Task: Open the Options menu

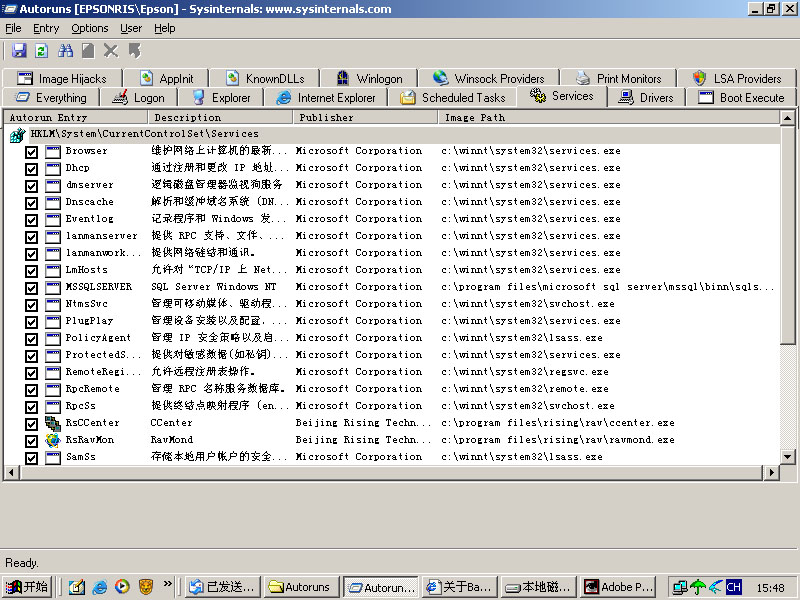Action: [90, 29]
